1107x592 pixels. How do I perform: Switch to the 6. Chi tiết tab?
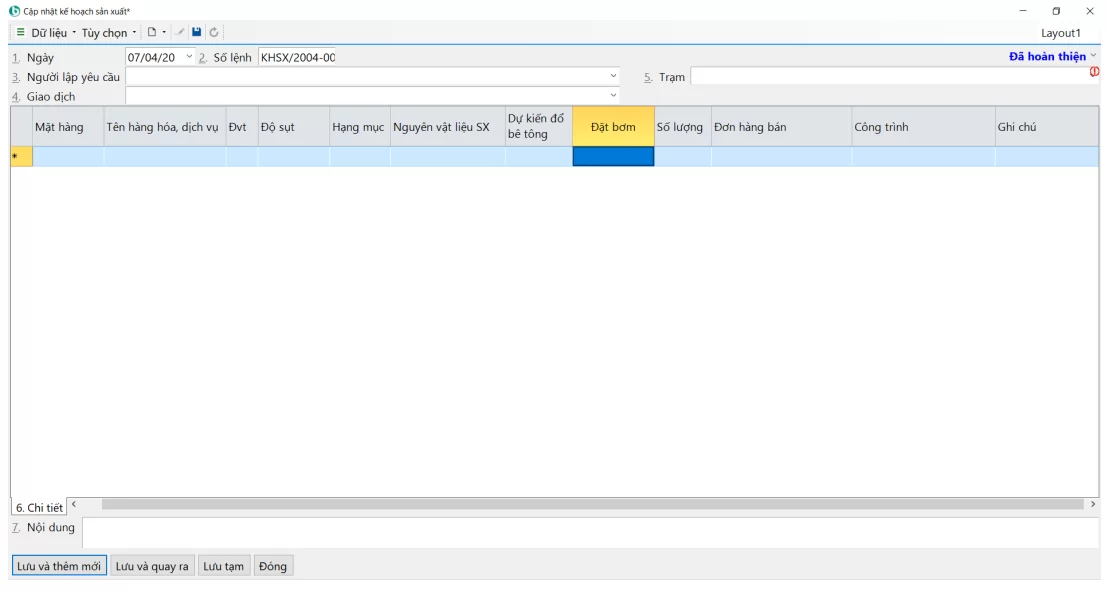pyautogui.click(x=39, y=508)
